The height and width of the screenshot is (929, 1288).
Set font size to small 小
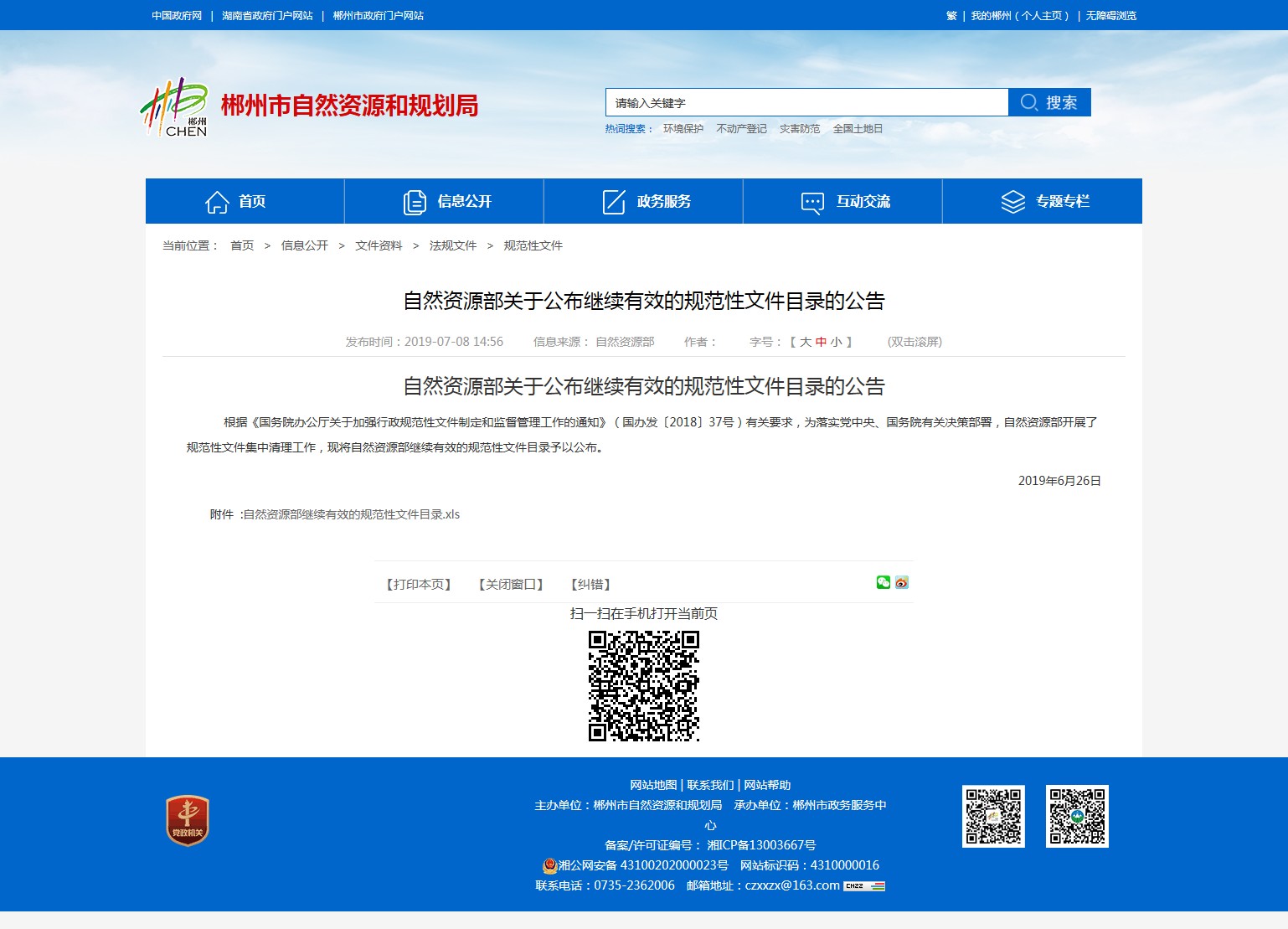pos(836,342)
